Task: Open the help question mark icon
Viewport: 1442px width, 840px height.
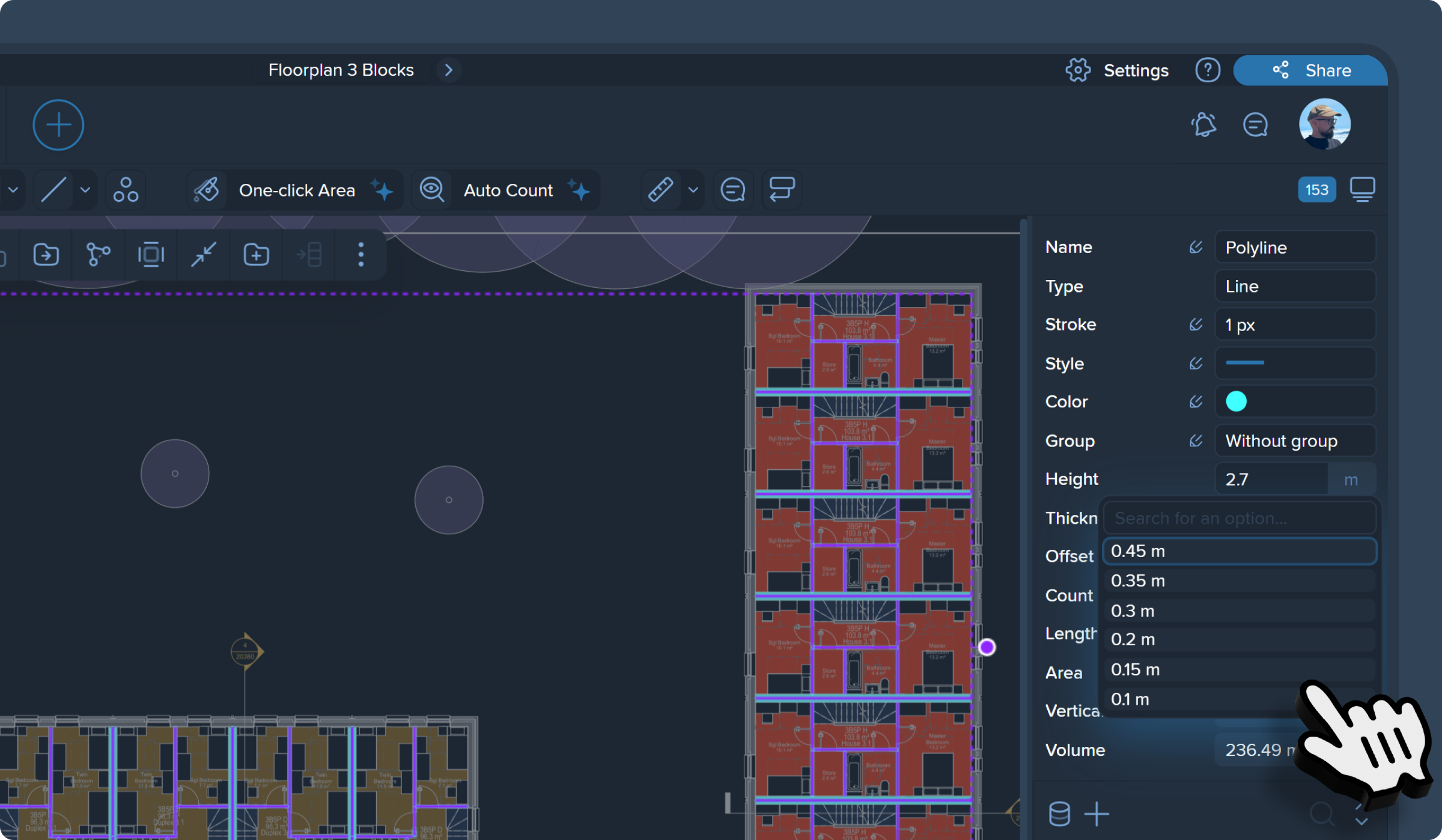Action: click(1207, 70)
